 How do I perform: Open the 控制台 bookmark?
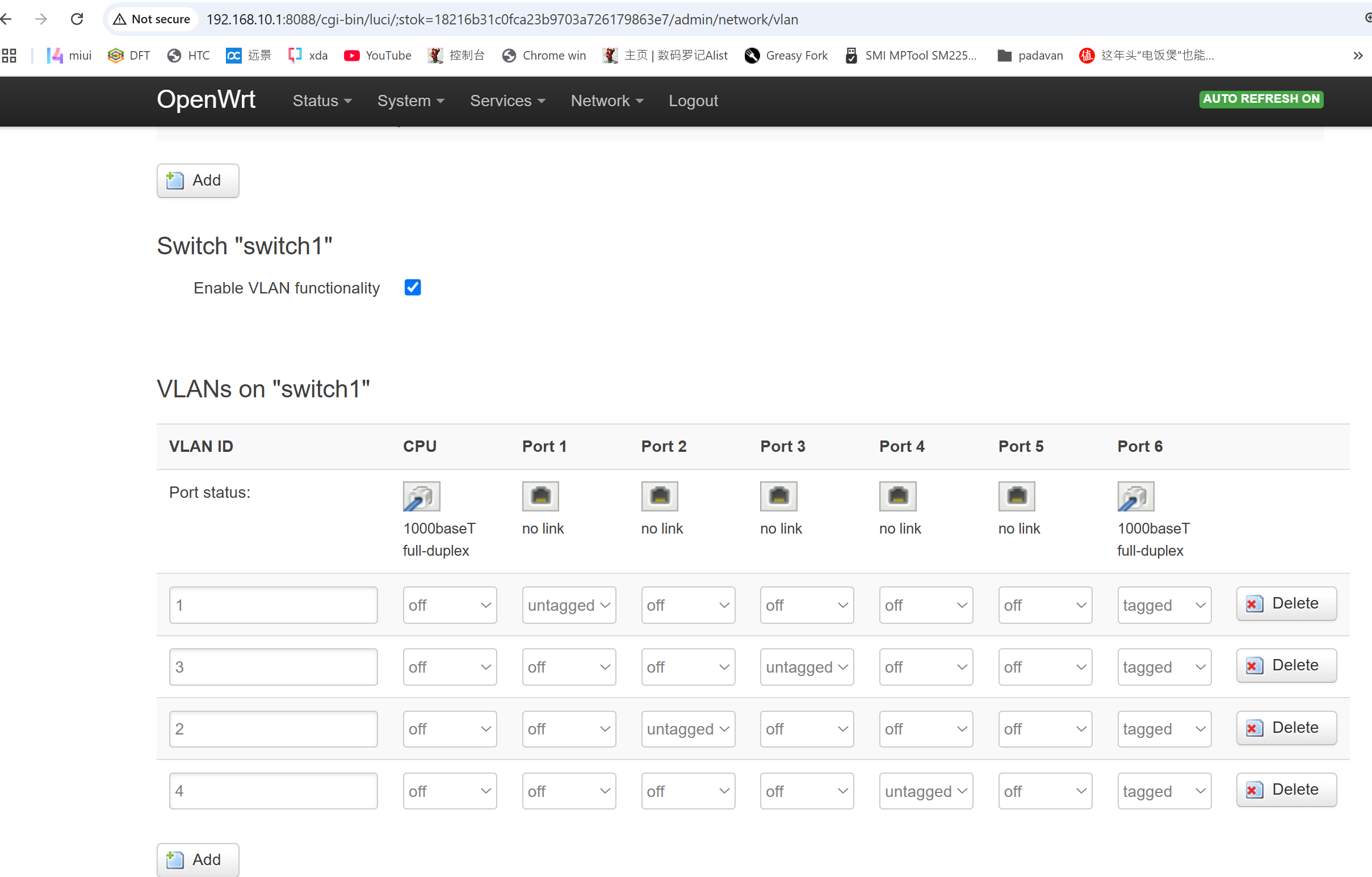[456, 55]
